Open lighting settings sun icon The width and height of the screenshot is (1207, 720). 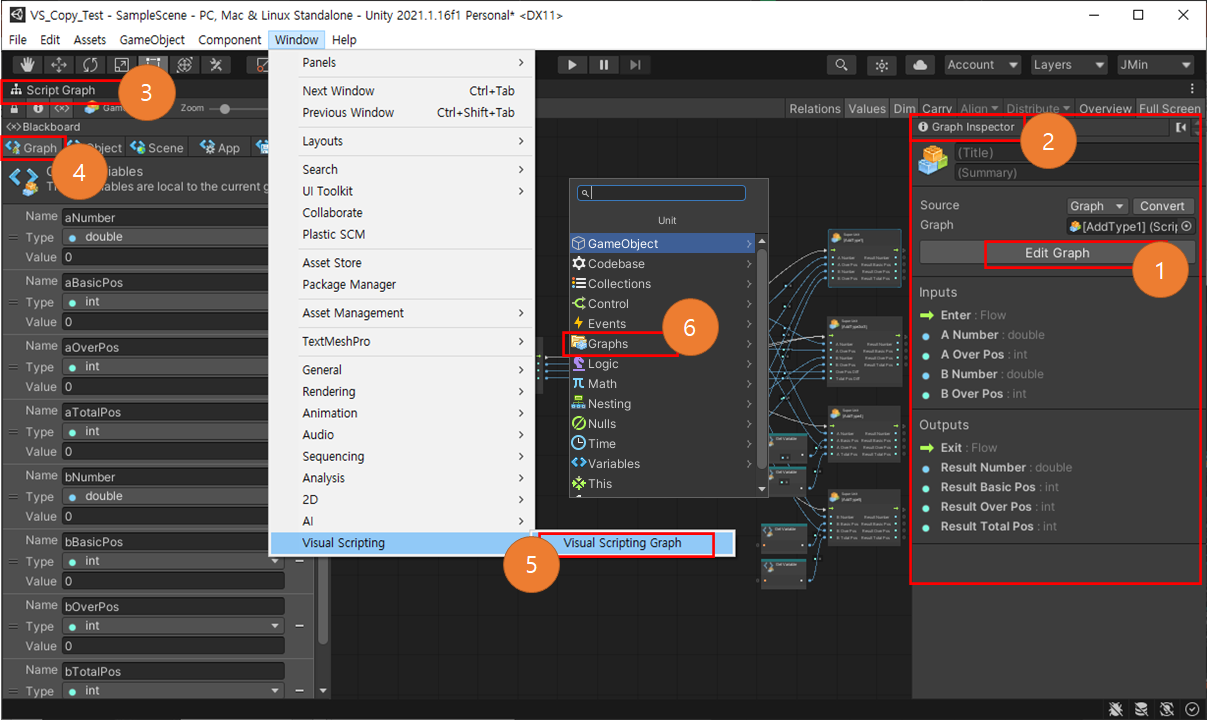point(881,65)
